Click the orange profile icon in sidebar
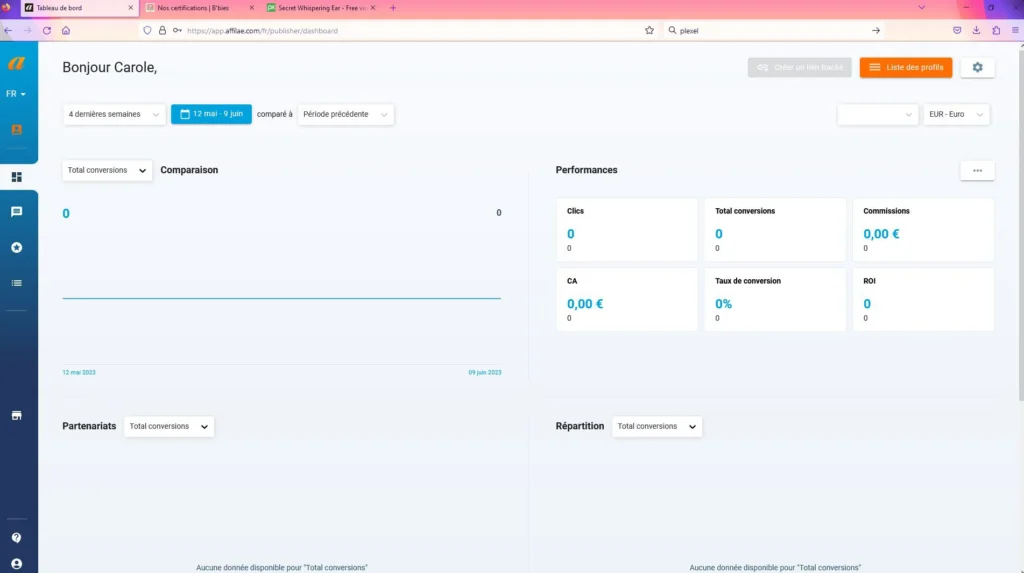Viewport: 1024px width, 573px height. [16, 129]
